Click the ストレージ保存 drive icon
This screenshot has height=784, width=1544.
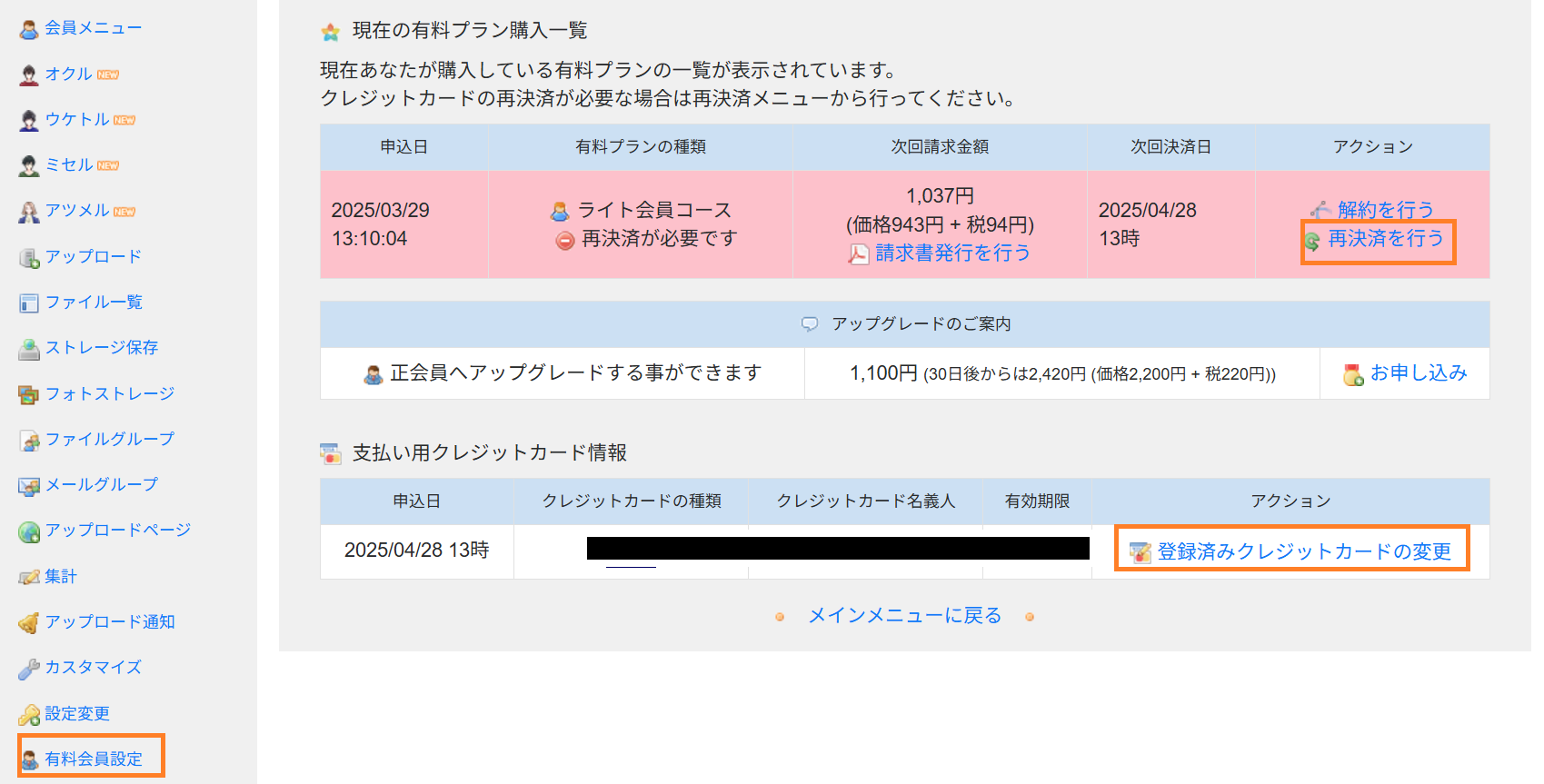point(29,349)
